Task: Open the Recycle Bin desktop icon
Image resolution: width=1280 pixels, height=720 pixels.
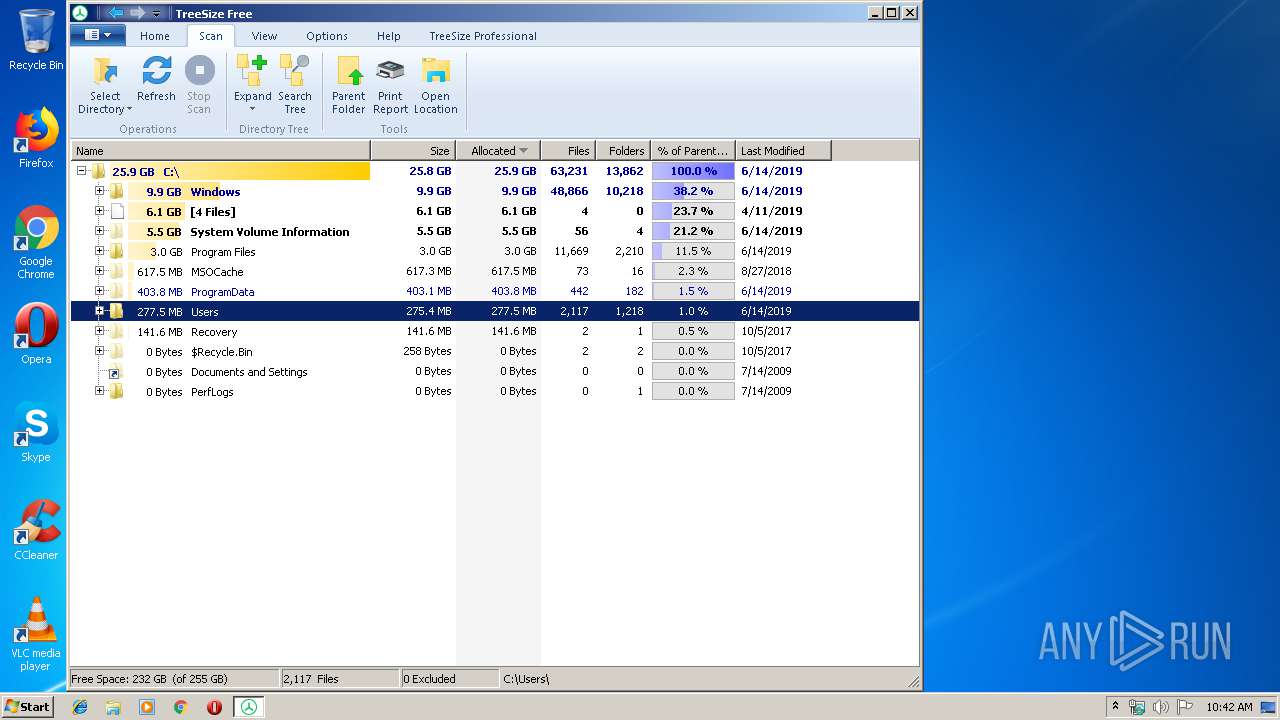Action: (x=36, y=40)
